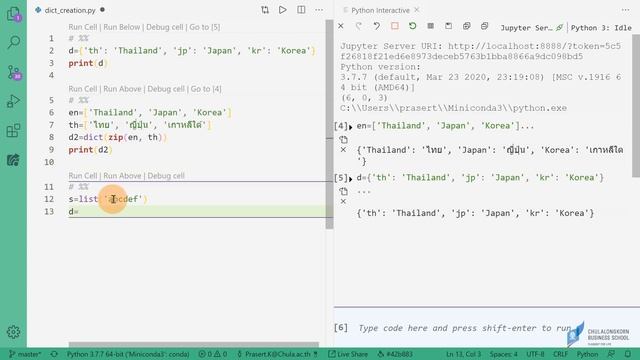Click UTF-8 encoding in status bar
Screen dimensions: 640x360
coord(535,354)
